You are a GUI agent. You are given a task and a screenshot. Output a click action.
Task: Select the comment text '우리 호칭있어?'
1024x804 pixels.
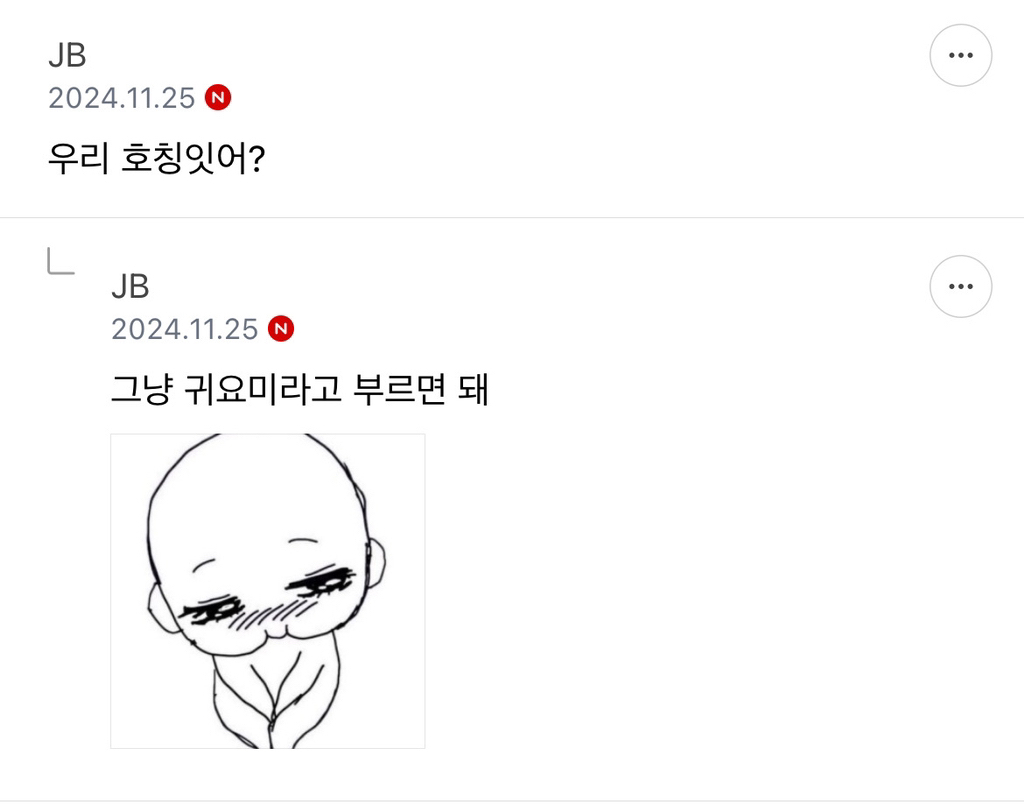coord(156,159)
